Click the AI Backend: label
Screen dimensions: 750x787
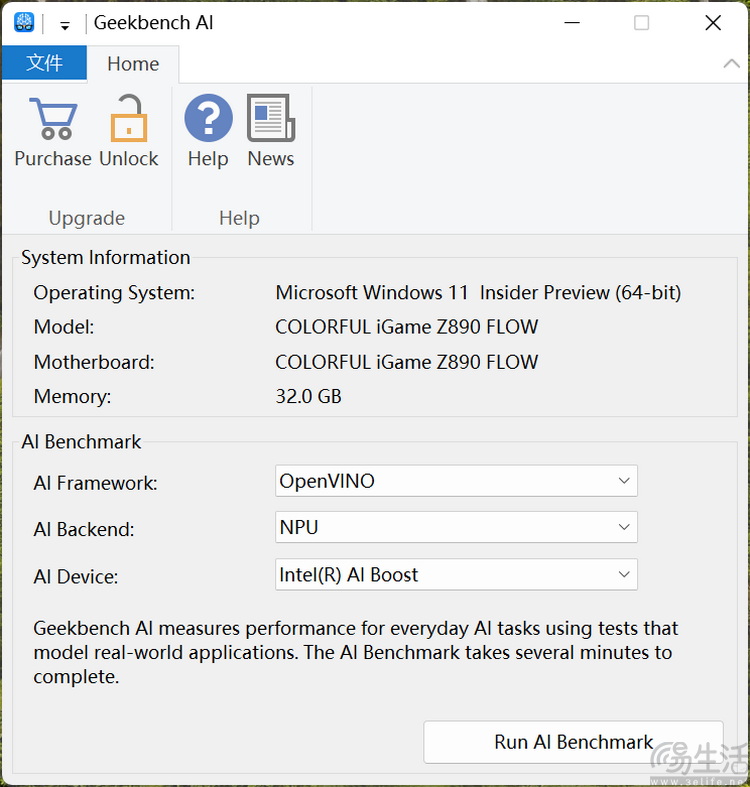click(x=84, y=530)
